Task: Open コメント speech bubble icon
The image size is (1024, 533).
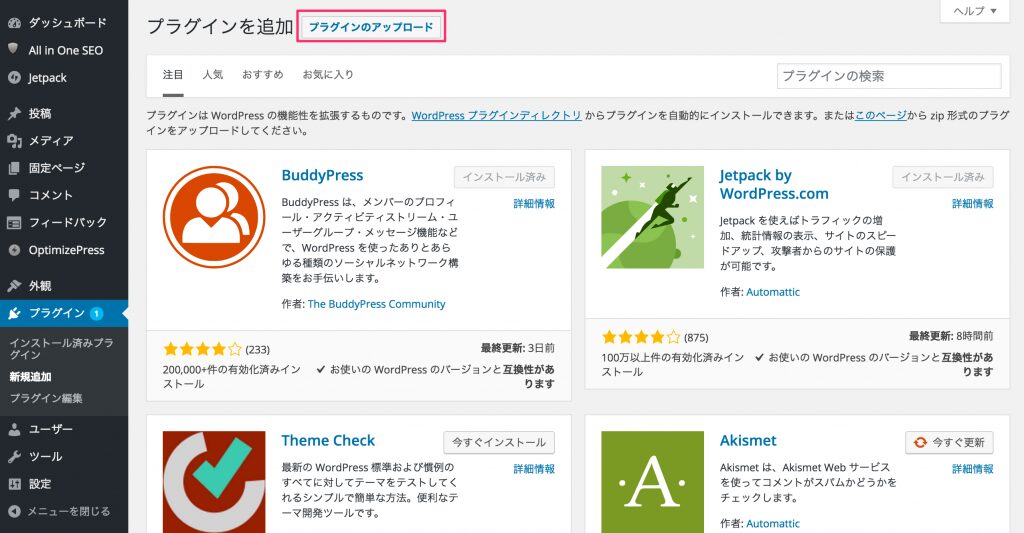Action: click(14, 195)
